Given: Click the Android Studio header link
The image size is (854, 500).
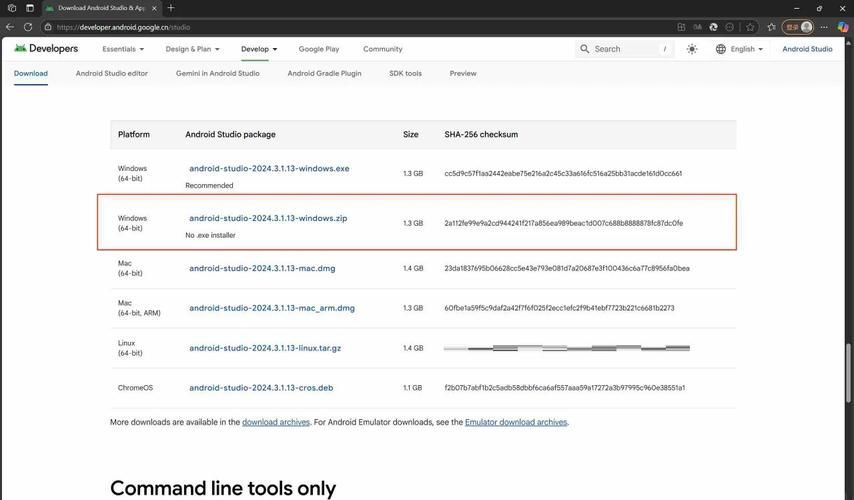Looking at the screenshot, I should [807, 49].
